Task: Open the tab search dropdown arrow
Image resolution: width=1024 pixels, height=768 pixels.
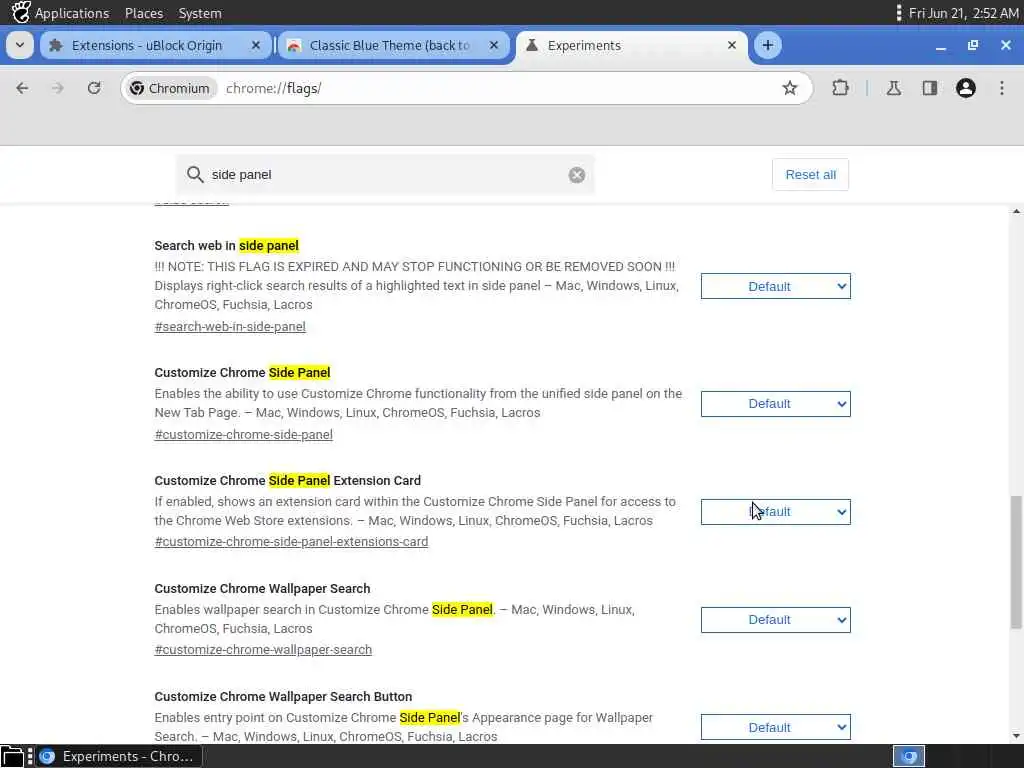Action: tap(20, 45)
